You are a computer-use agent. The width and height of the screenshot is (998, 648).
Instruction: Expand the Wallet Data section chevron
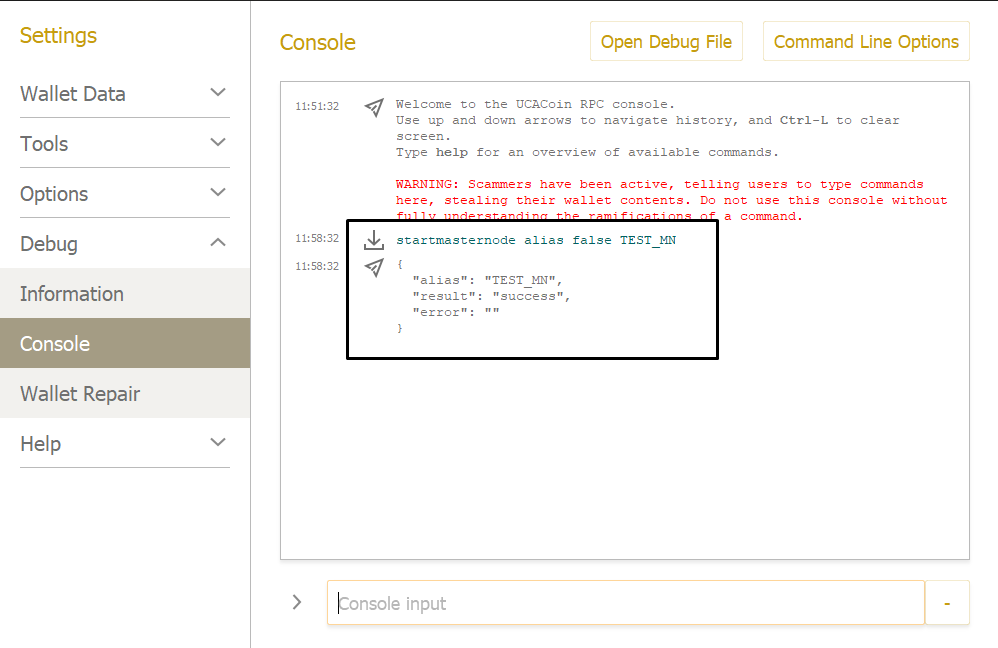click(x=218, y=93)
